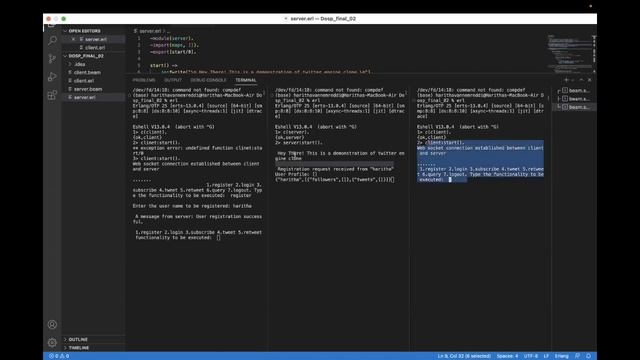Screen dimensions: 640x360
Task: Expand the Outline section
Action: tap(93, 340)
